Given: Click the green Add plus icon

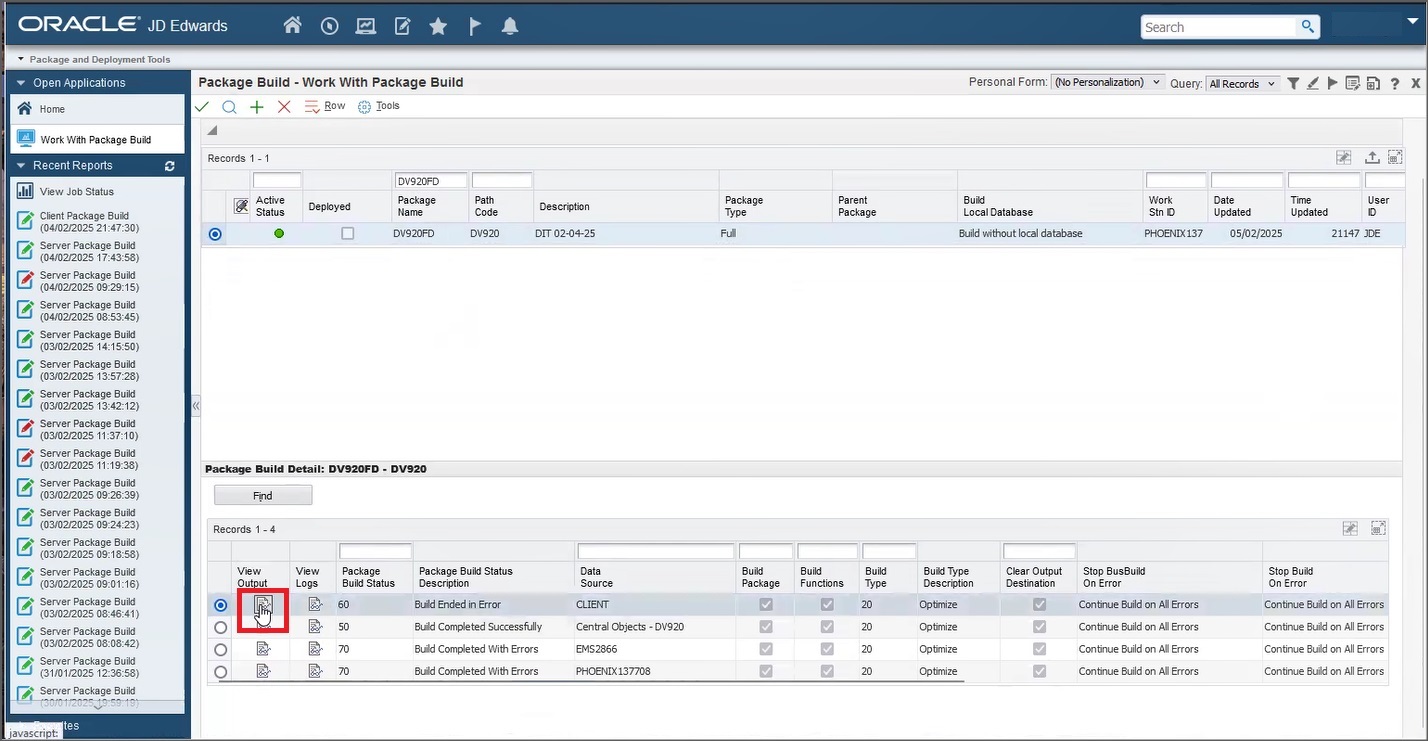Looking at the screenshot, I should (x=256, y=106).
